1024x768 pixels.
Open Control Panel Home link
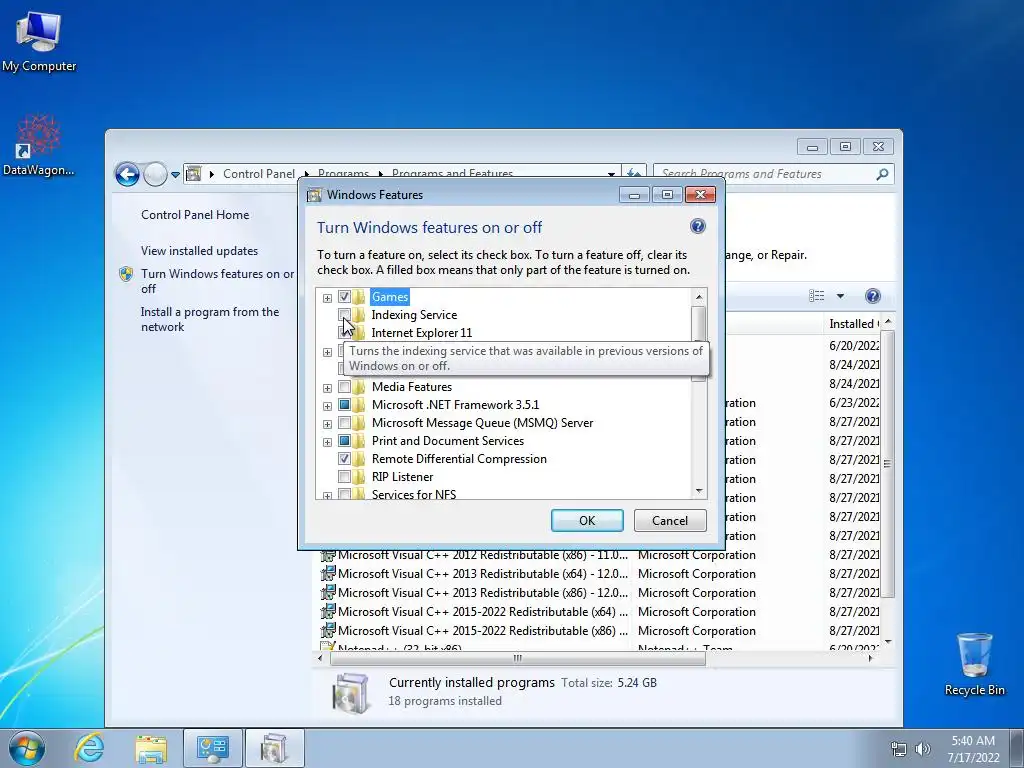tap(195, 215)
